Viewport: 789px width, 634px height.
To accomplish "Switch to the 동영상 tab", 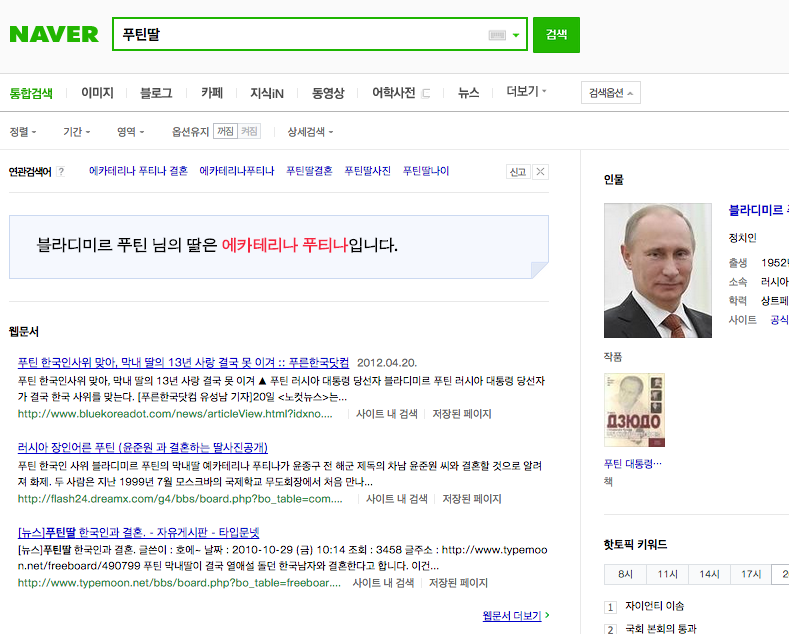I will tap(328, 93).
